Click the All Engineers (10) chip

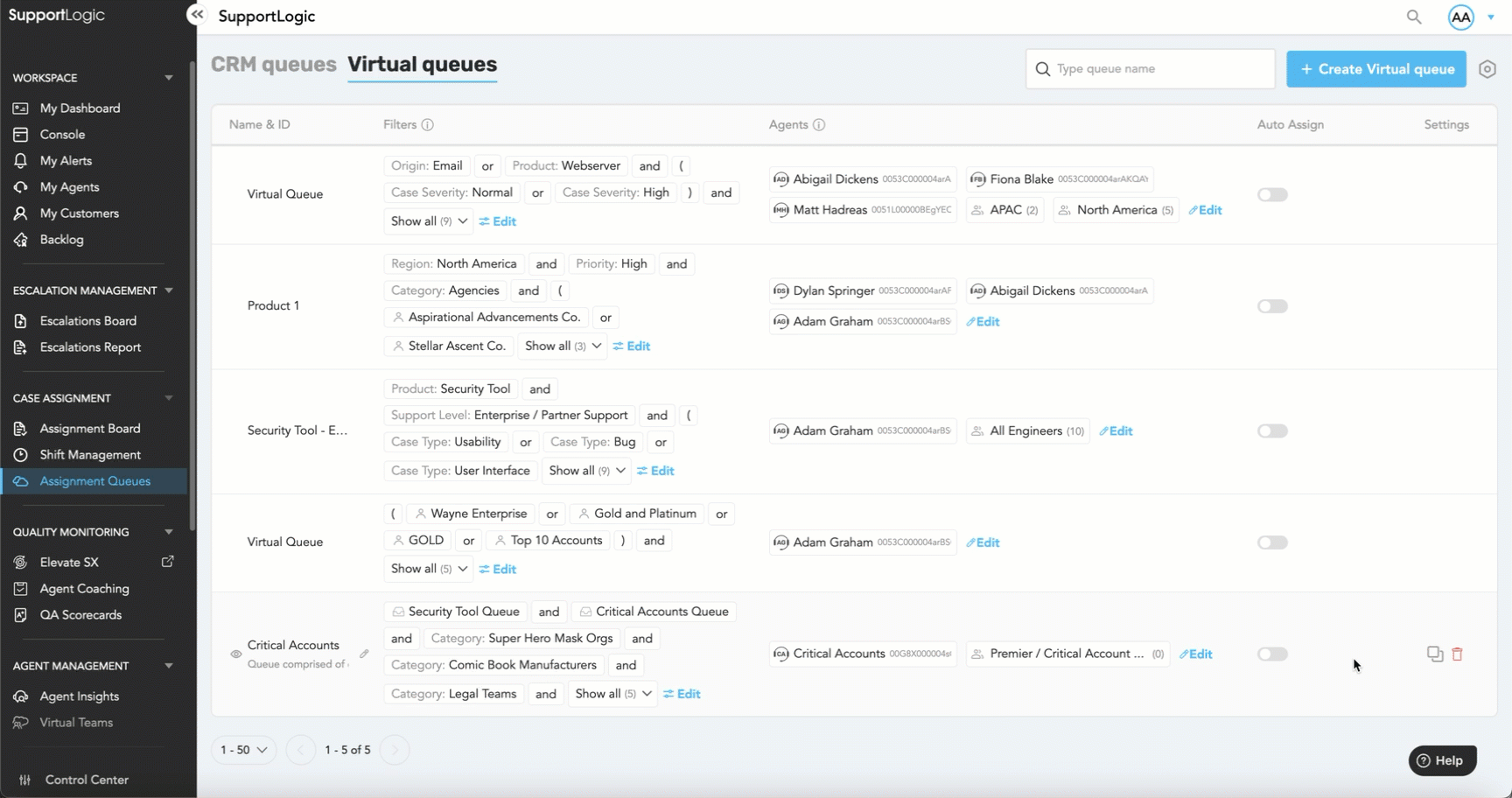coord(1028,431)
